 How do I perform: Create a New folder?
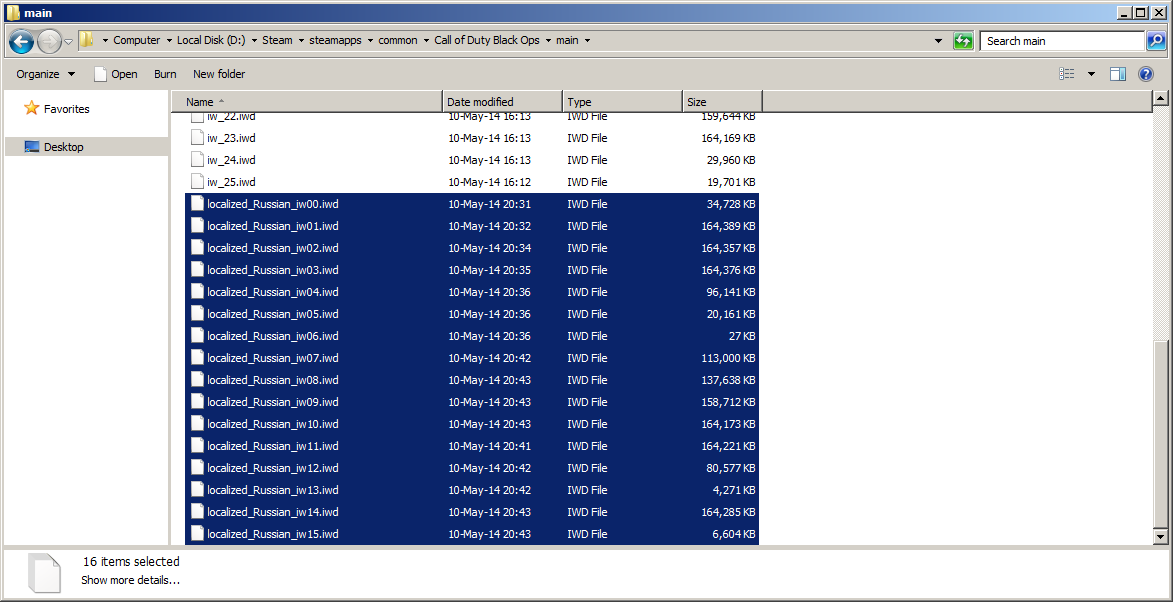219,74
